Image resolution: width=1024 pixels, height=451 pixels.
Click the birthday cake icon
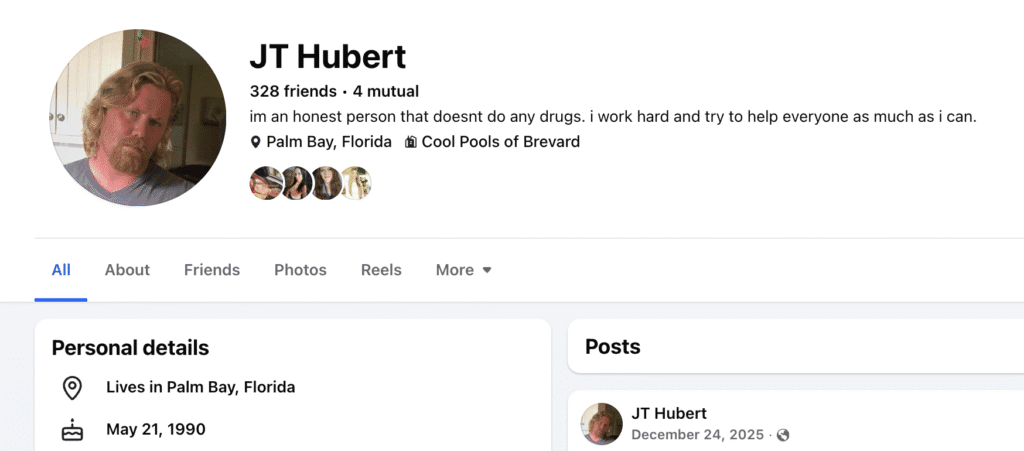tap(72, 431)
